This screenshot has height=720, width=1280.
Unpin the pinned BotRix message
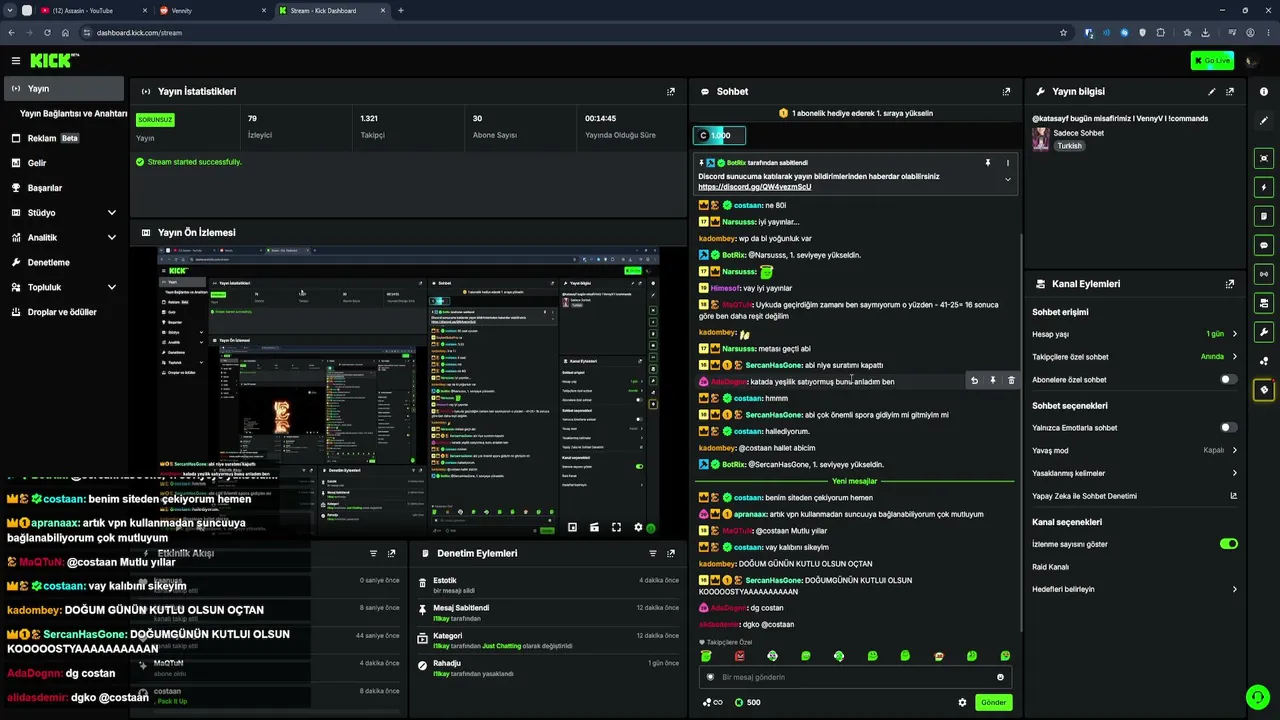coord(987,163)
